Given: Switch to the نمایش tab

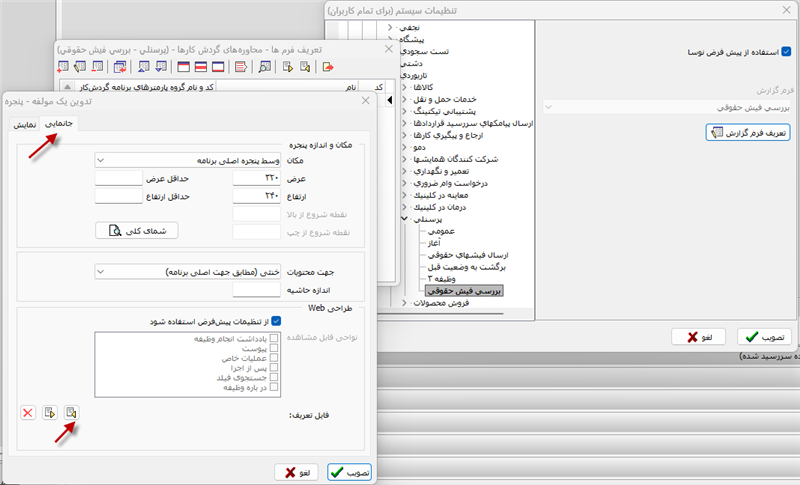Looking at the screenshot, I should 25,124.
